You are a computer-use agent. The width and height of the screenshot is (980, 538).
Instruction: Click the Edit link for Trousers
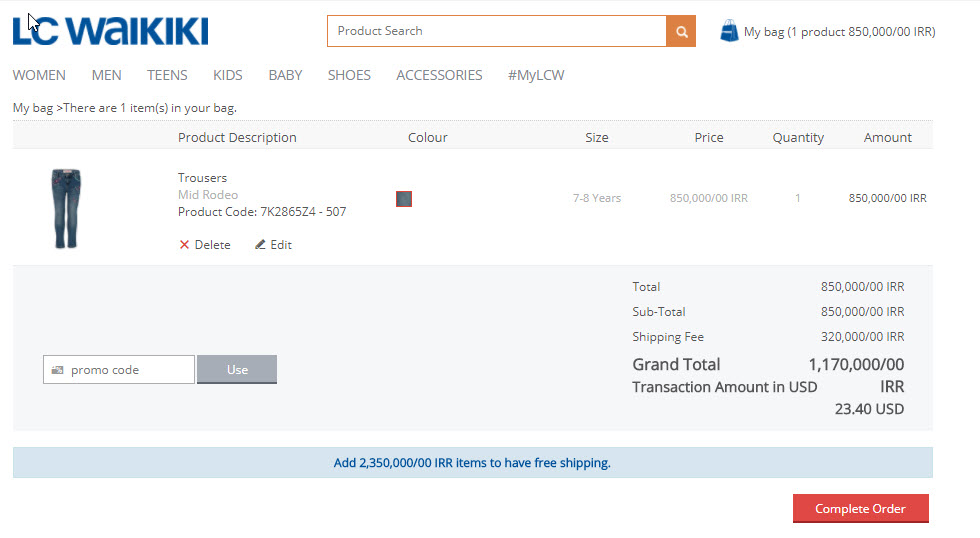281,245
